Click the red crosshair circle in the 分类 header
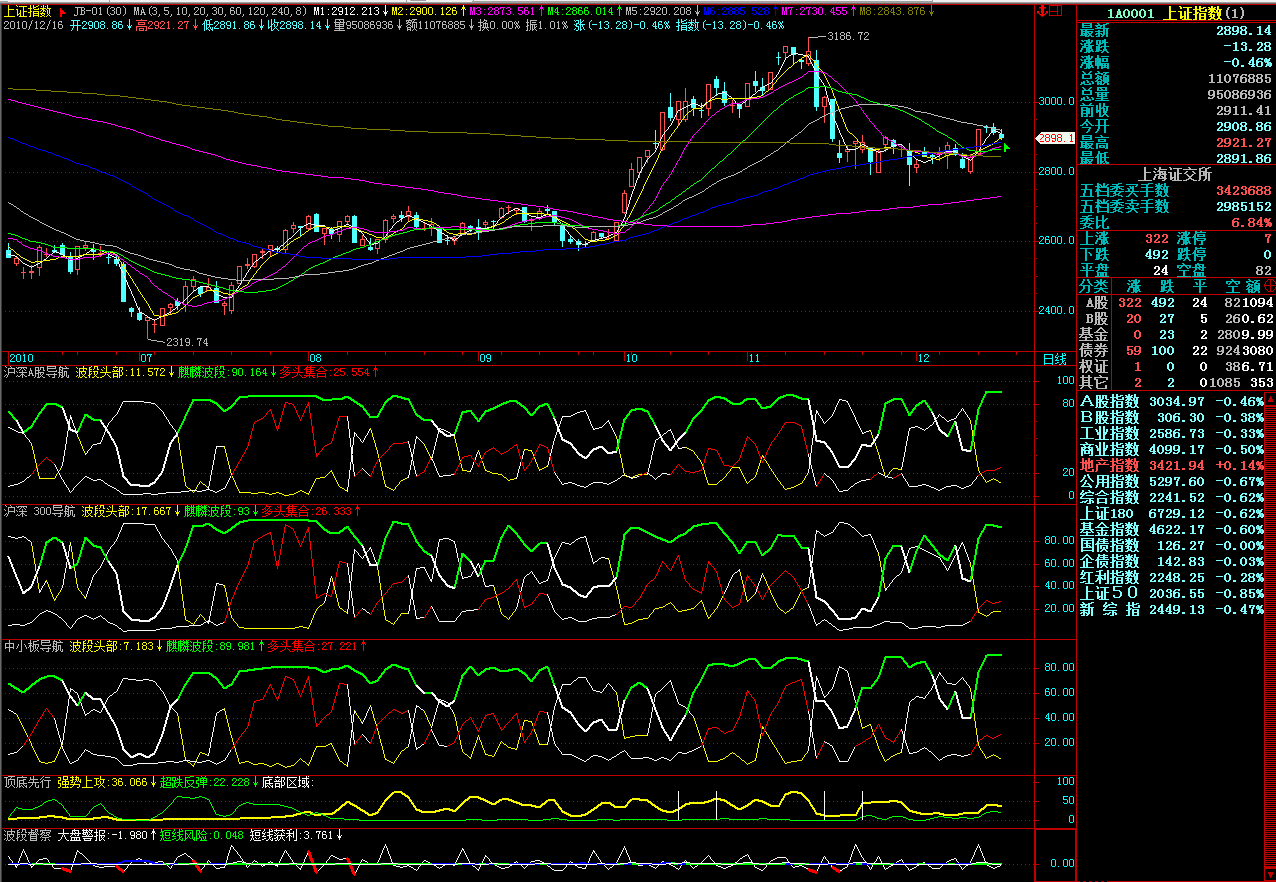This screenshot has height=882, width=1276. pos(1269,286)
